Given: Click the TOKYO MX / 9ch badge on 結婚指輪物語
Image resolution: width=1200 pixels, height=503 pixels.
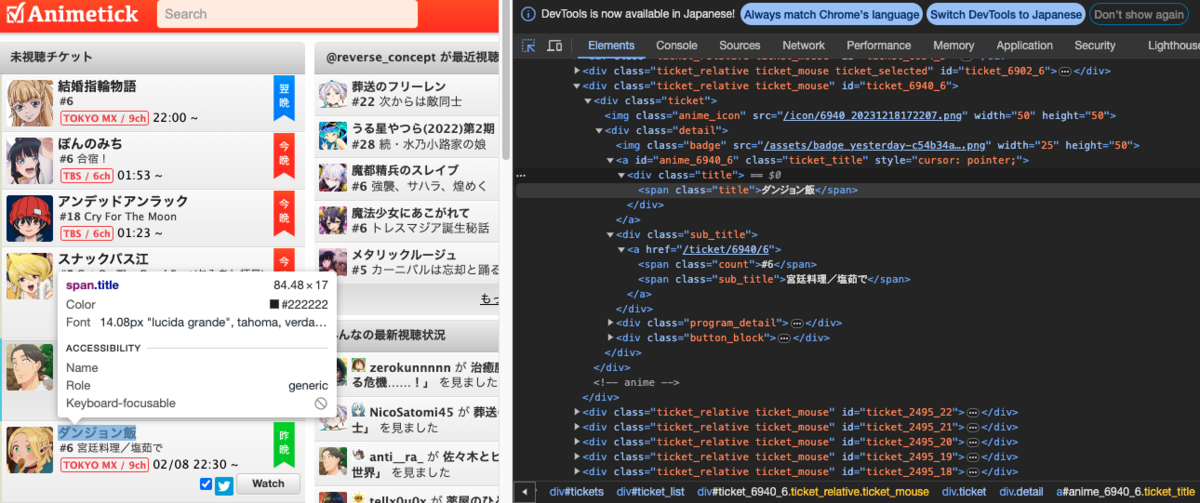Looking at the screenshot, I should pyautogui.click(x=105, y=117).
